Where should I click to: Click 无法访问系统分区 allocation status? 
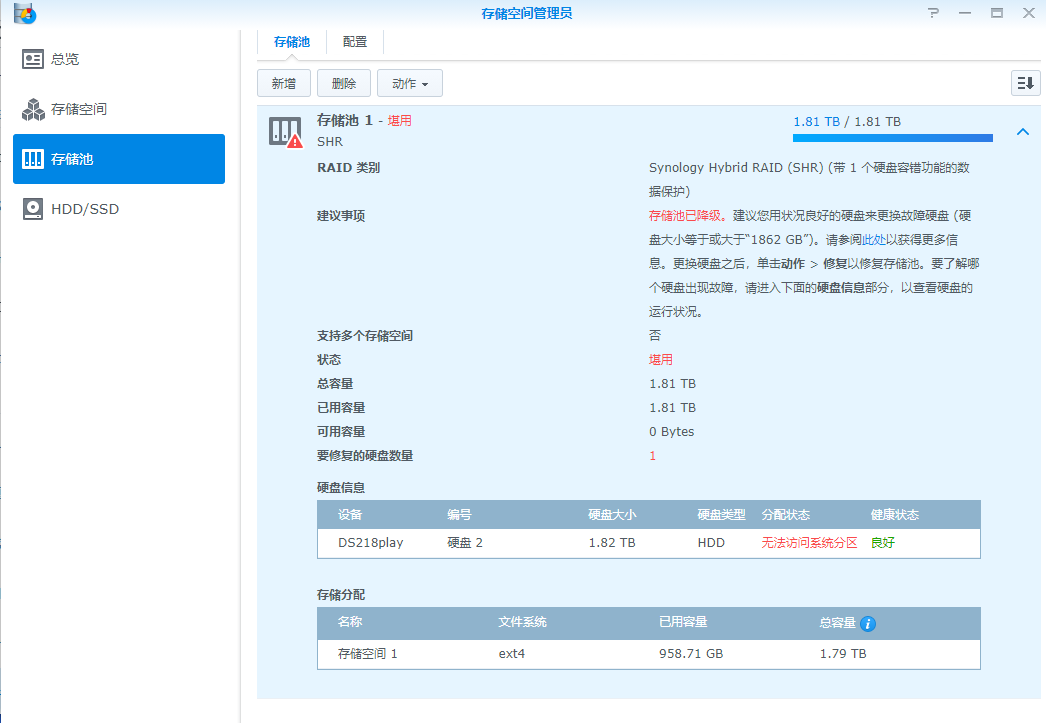coord(809,543)
